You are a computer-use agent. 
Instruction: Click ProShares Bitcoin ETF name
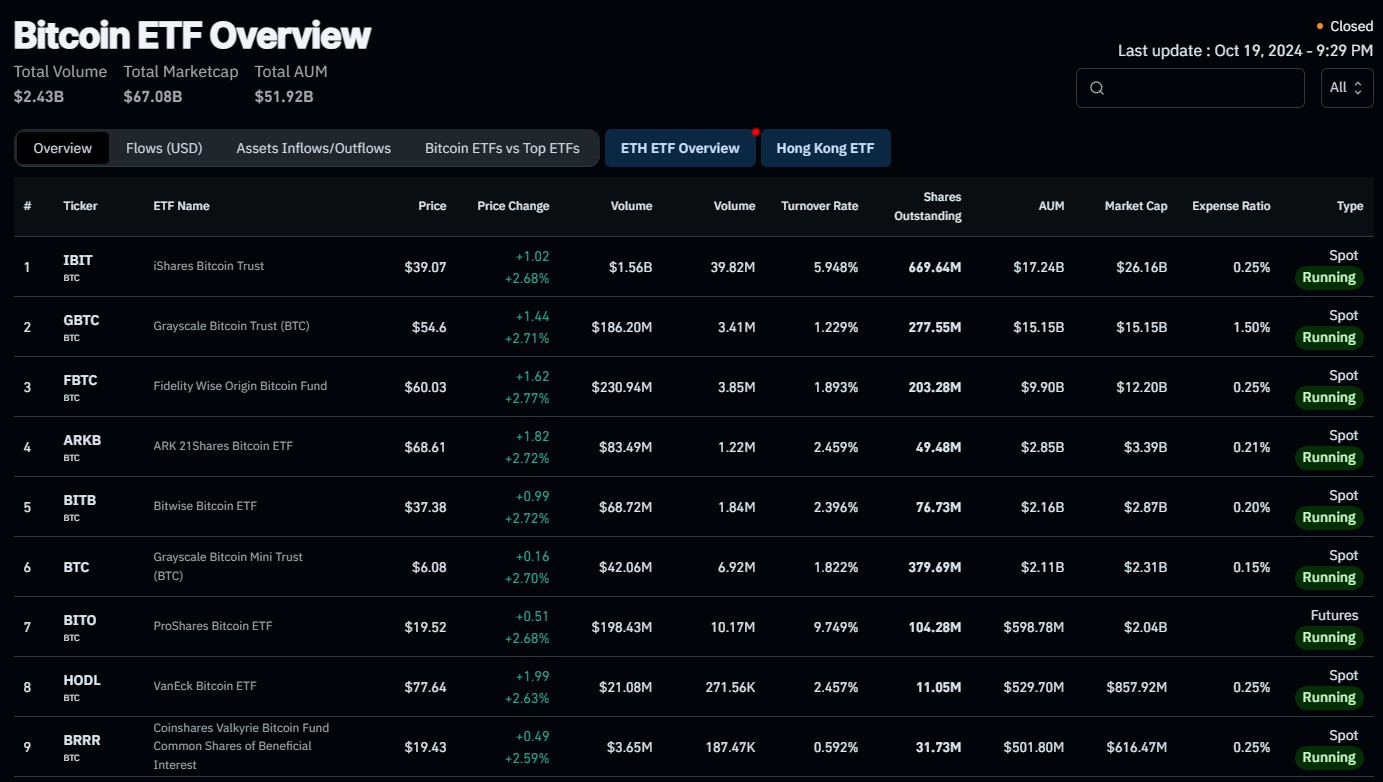point(213,626)
